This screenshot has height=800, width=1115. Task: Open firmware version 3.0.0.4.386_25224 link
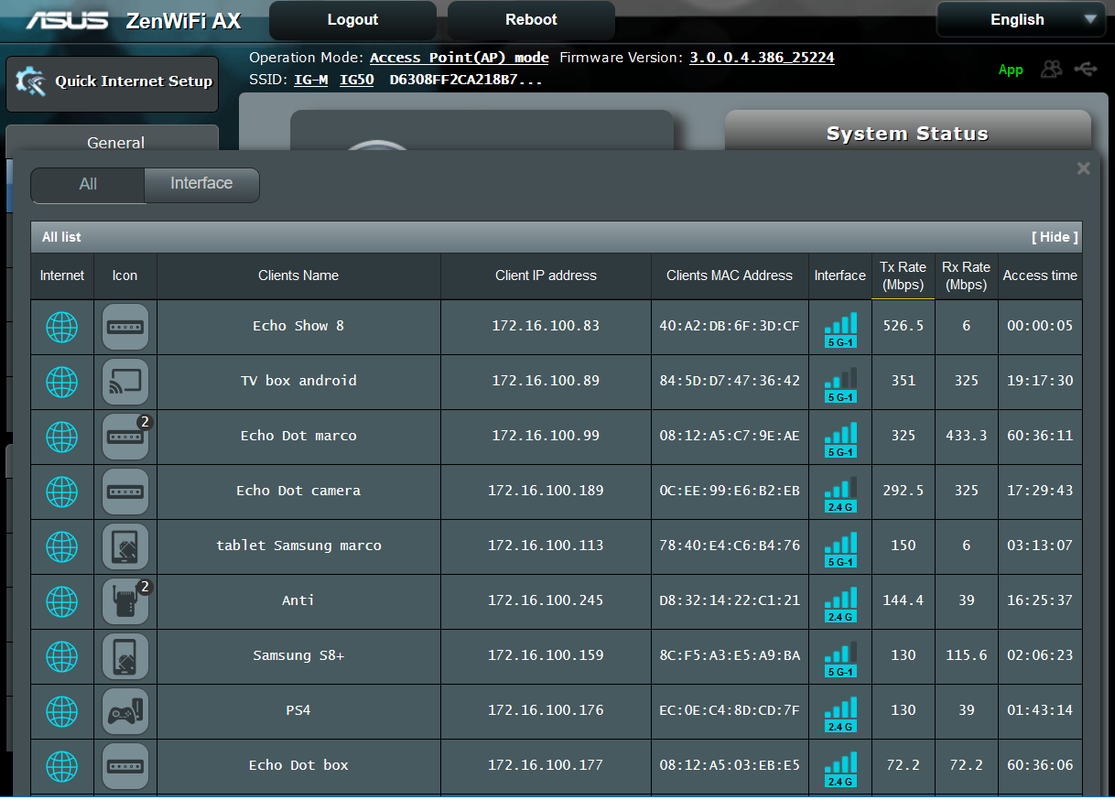[762, 58]
